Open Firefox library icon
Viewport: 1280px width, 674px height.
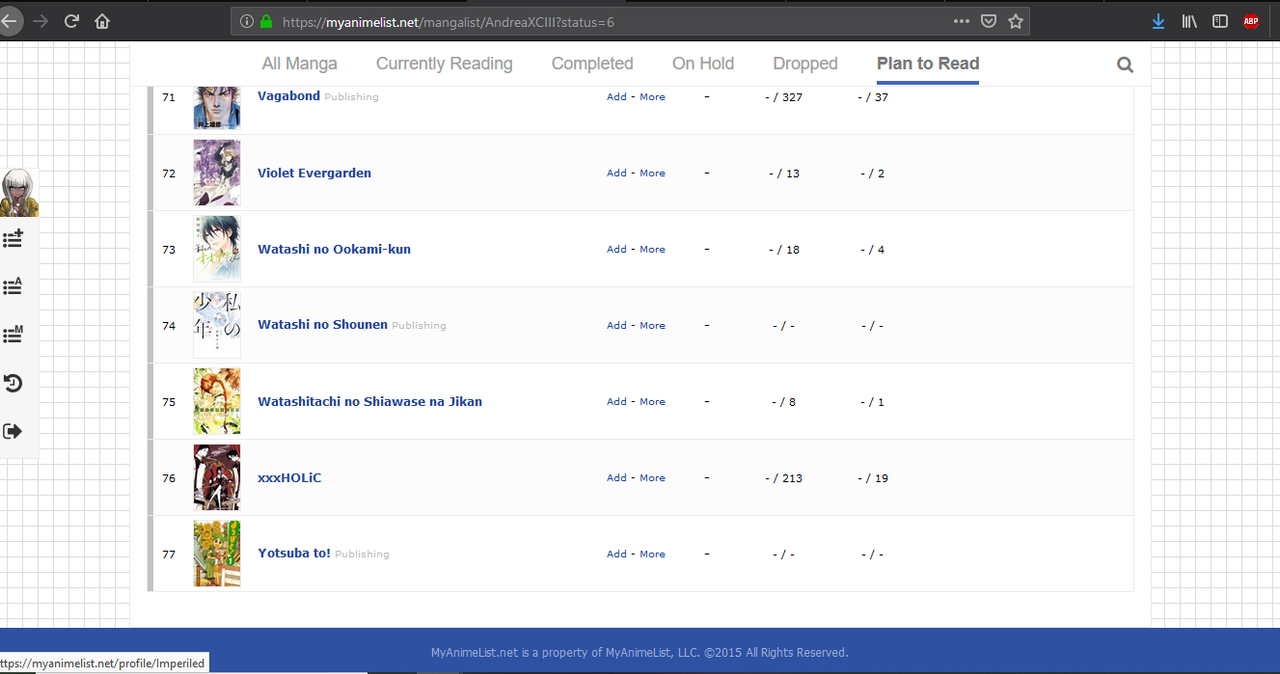coord(1189,21)
